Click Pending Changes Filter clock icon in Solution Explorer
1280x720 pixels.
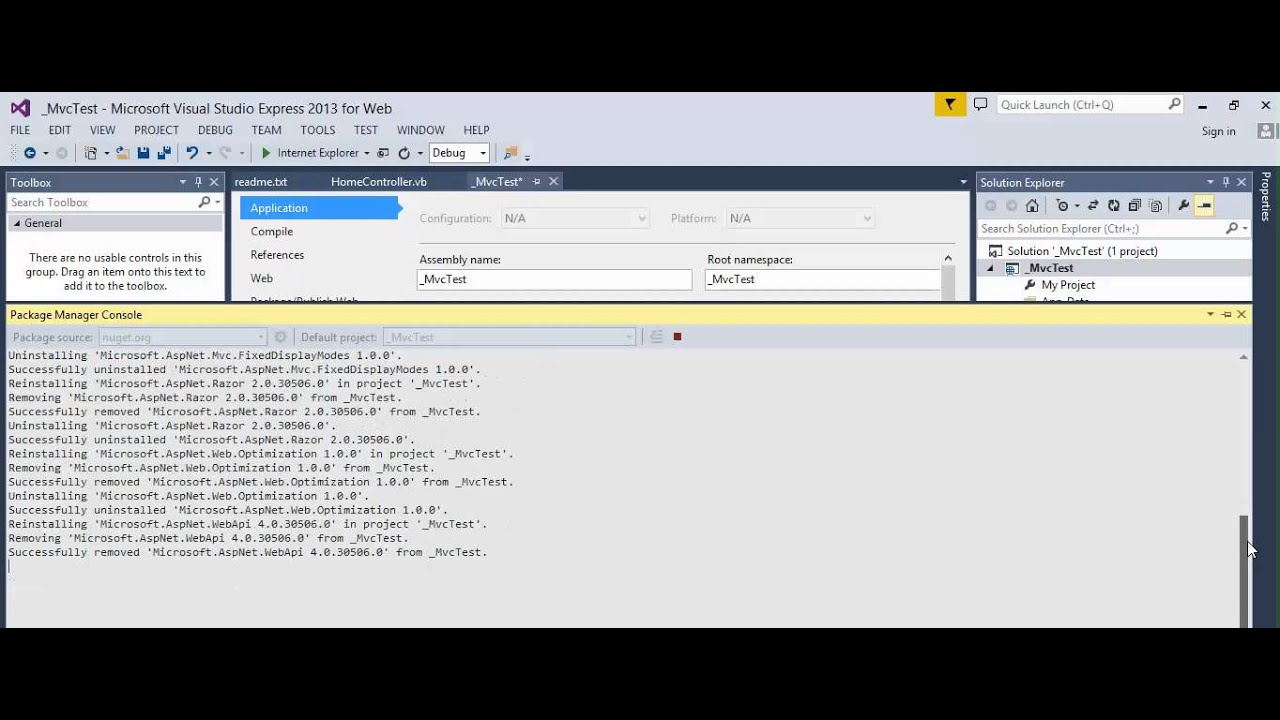point(1062,205)
